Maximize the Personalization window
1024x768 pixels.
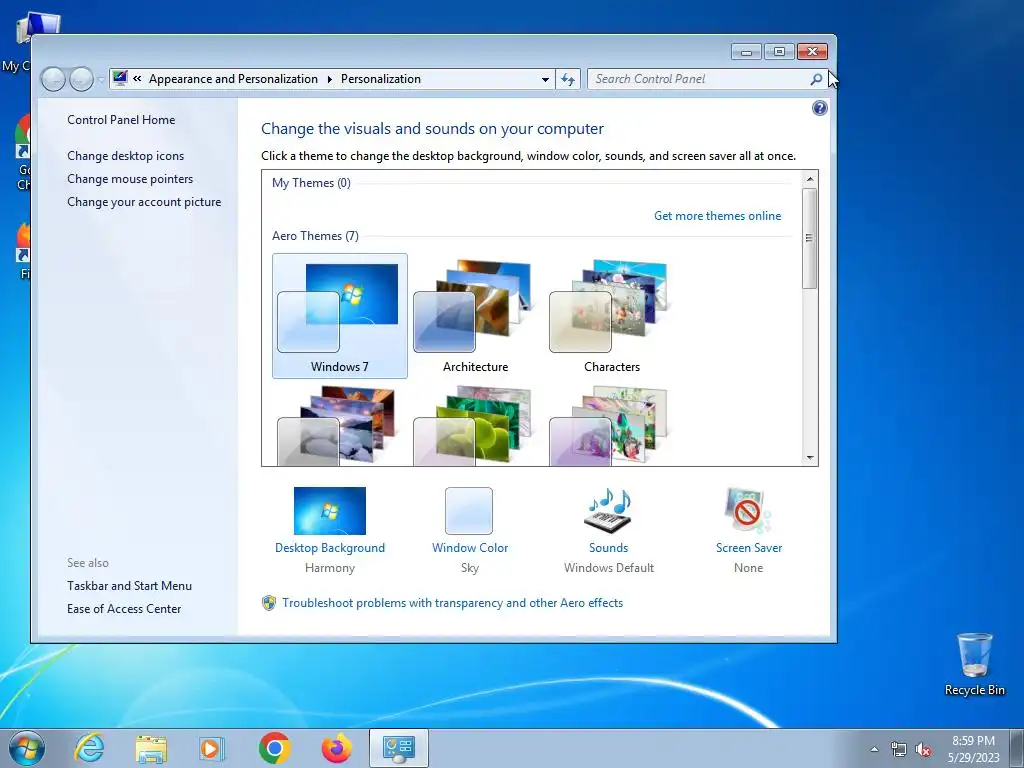click(x=779, y=51)
